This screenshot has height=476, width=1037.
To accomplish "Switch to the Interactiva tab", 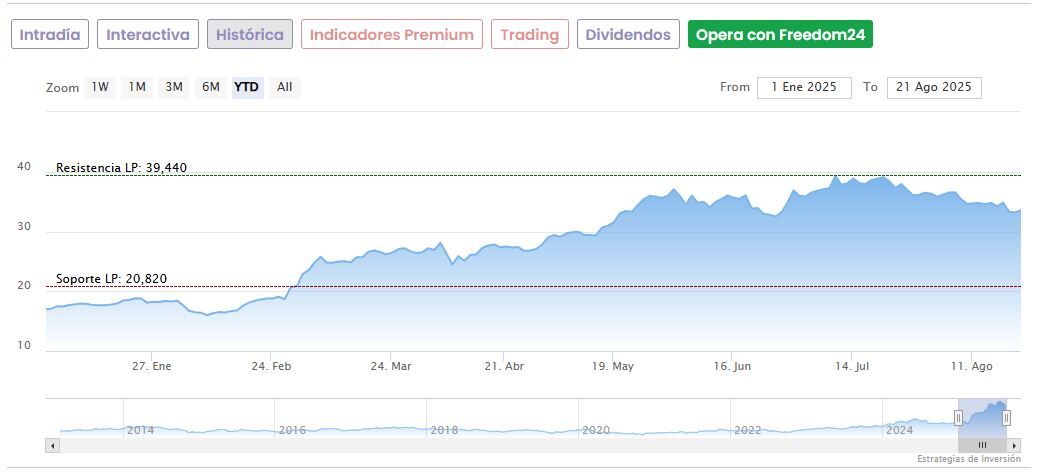I will click(148, 35).
